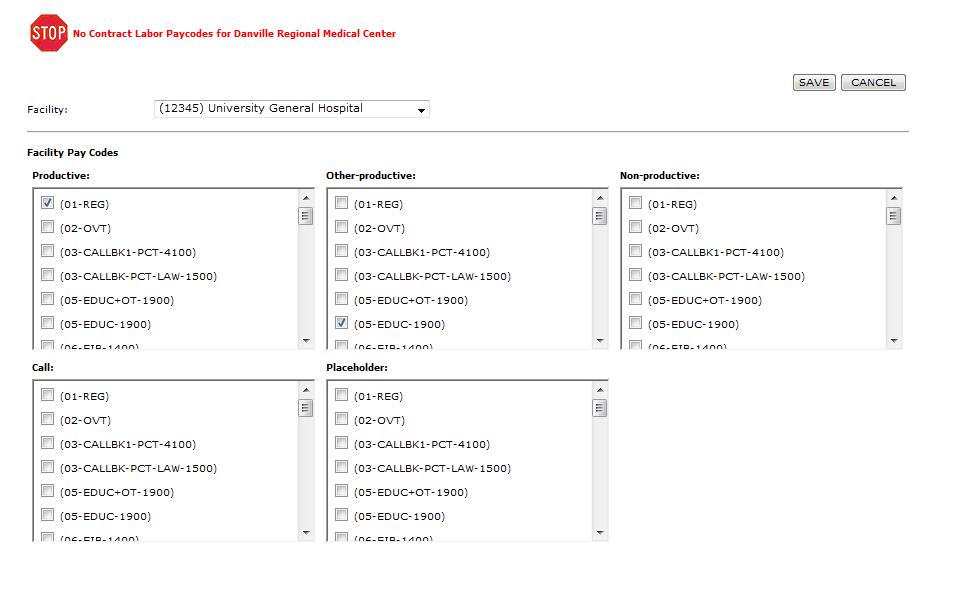This screenshot has width=972, height=595.
Task: Click the STOP warning icon
Action: click(46, 33)
